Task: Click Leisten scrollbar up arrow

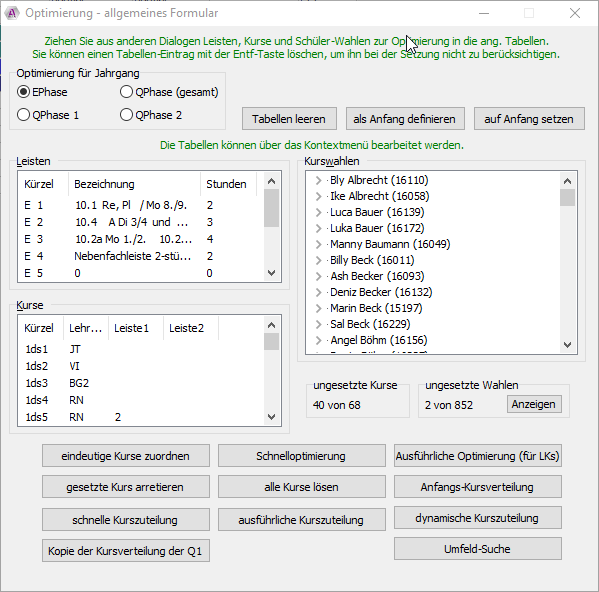Action: (272, 181)
